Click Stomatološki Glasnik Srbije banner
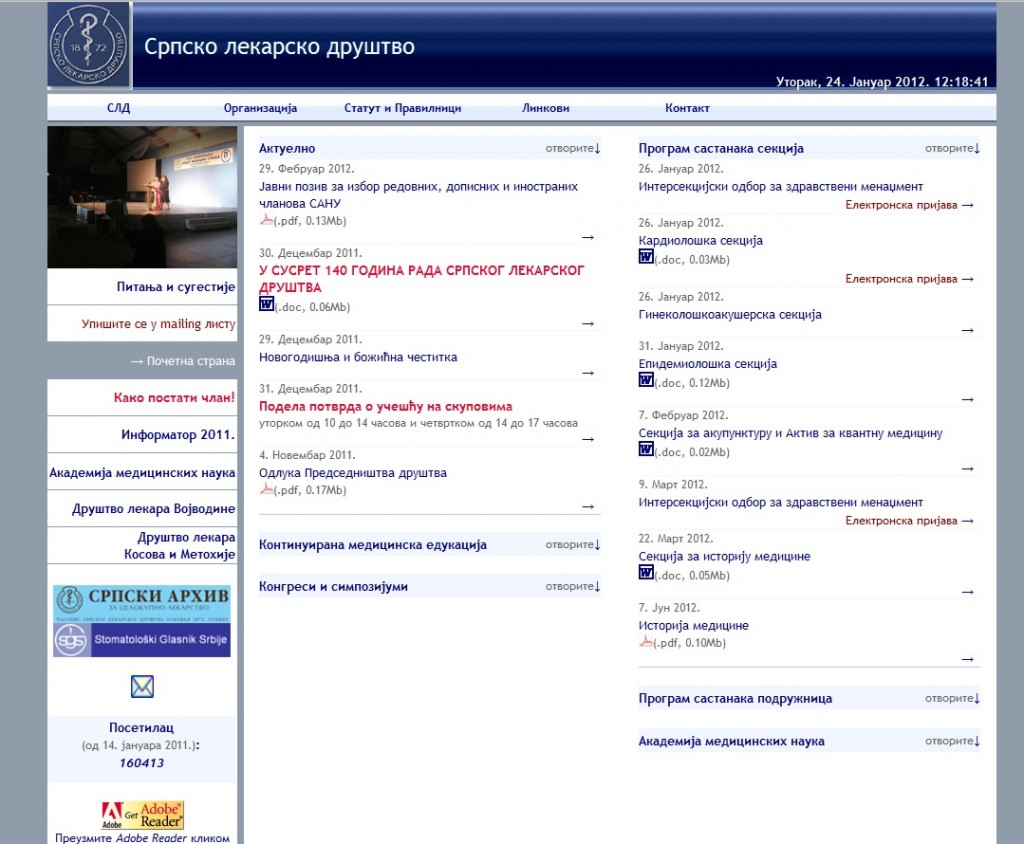The width and height of the screenshot is (1024, 844). click(142, 639)
